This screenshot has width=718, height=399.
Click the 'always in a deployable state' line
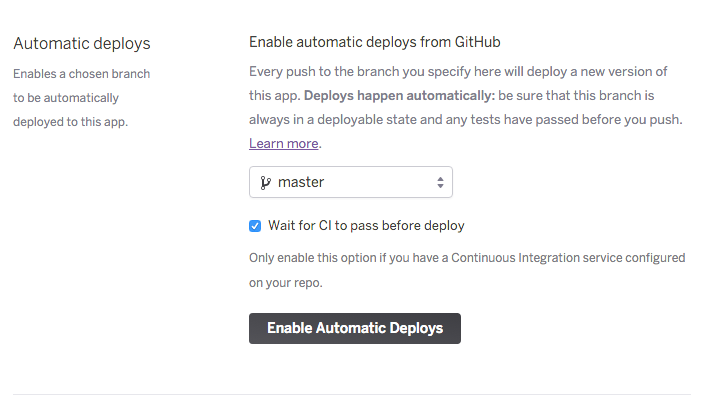(466, 120)
